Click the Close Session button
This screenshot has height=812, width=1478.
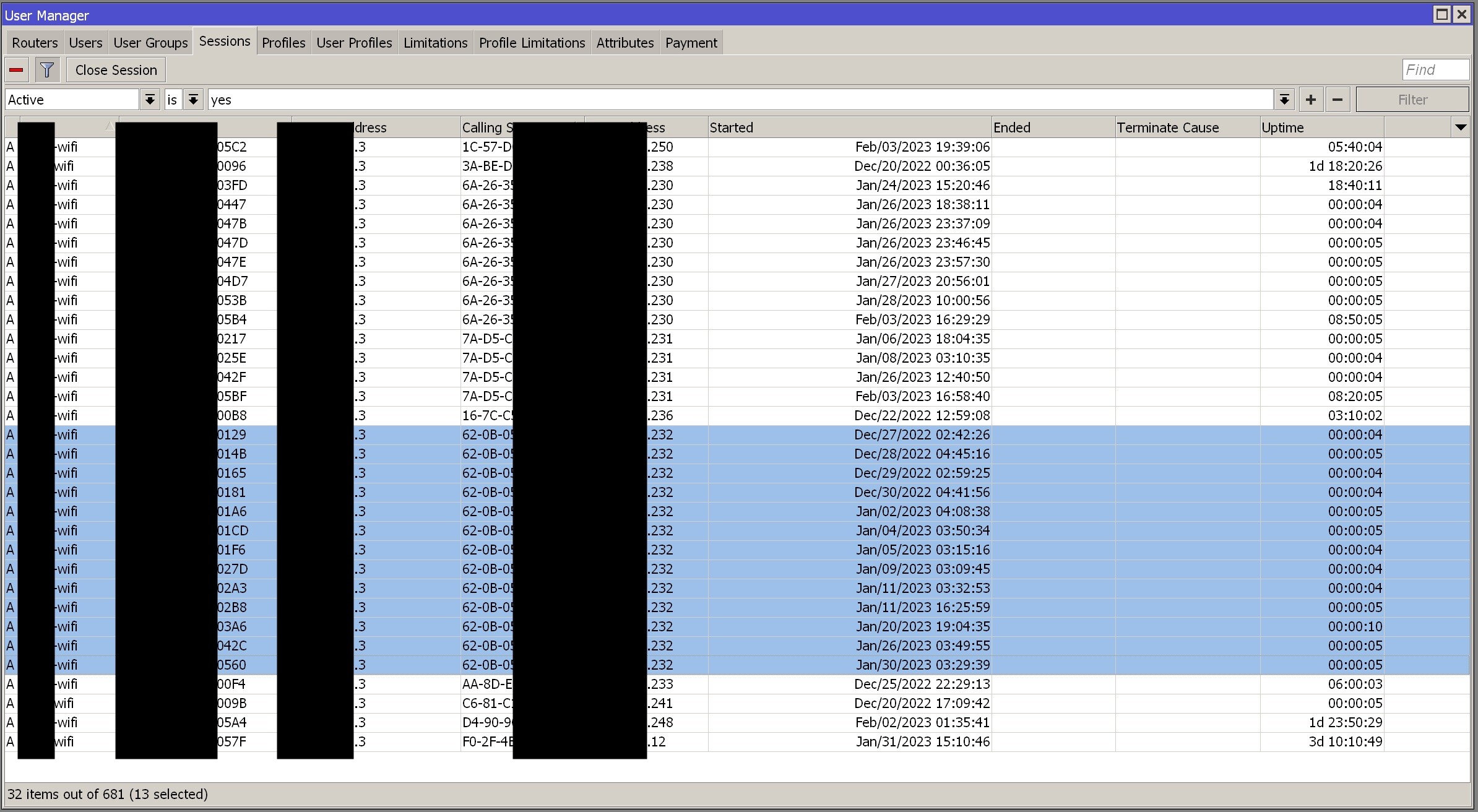(116, 70)
